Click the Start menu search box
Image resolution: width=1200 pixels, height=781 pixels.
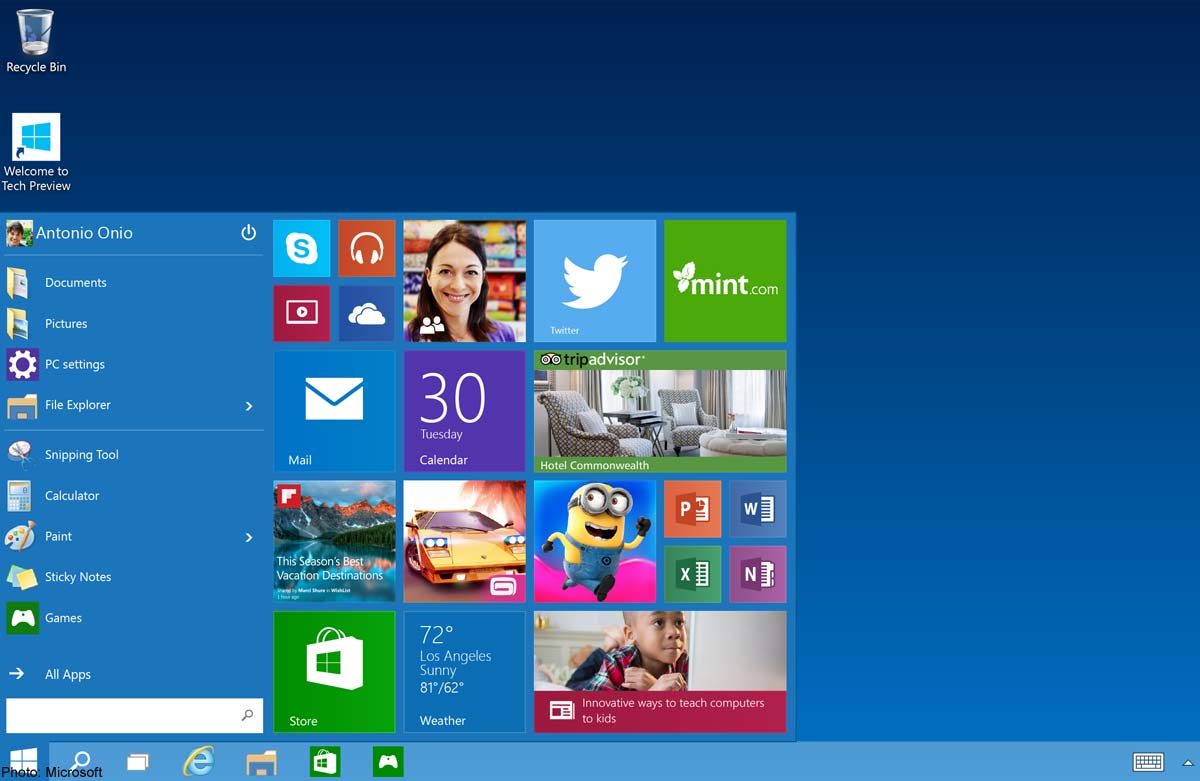134,716
